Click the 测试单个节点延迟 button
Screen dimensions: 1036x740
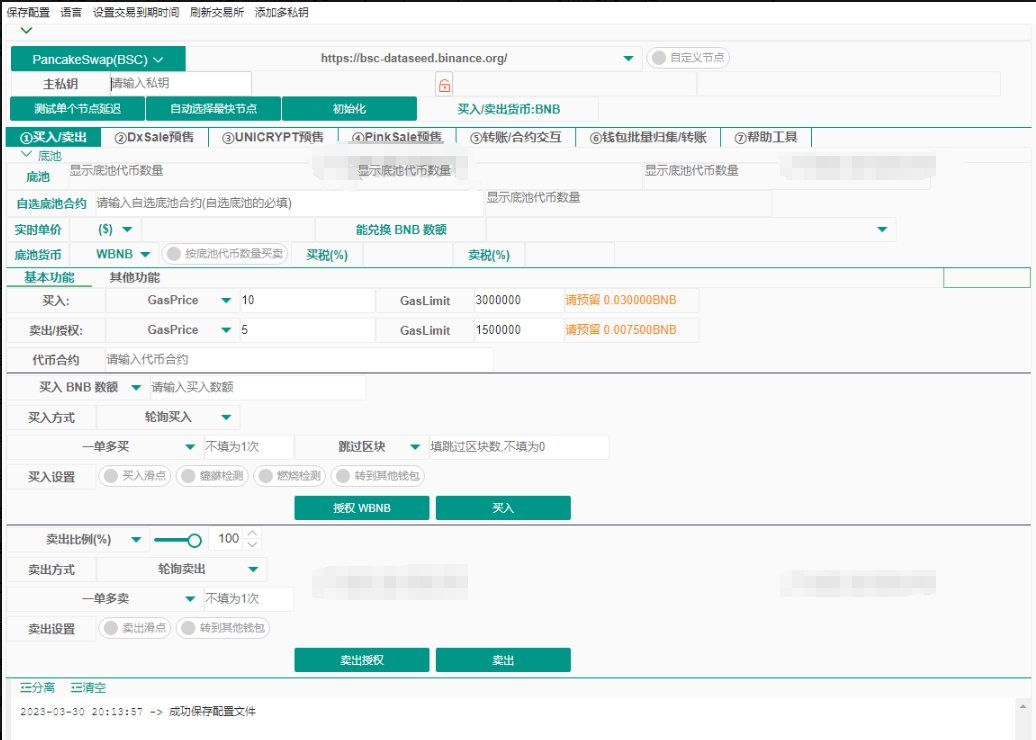[x=77, y=108]
